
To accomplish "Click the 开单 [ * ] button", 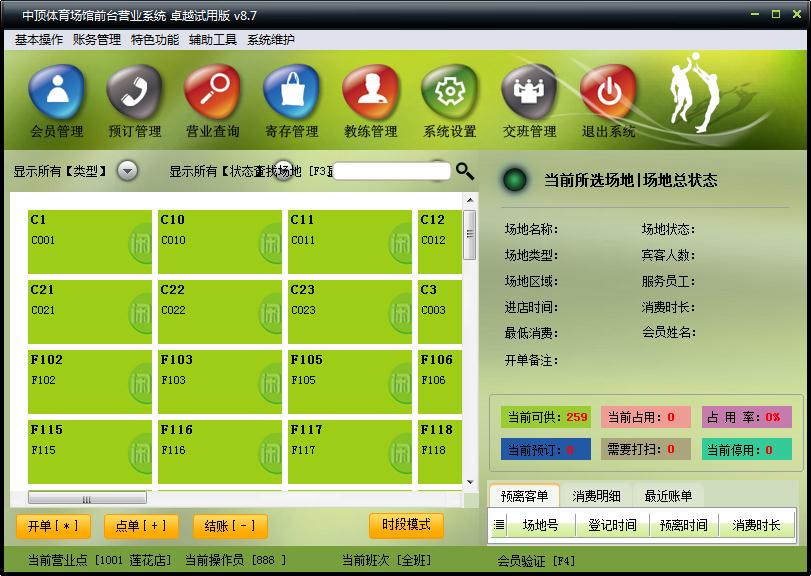I will pyautogui.click(x=53, y=526).
